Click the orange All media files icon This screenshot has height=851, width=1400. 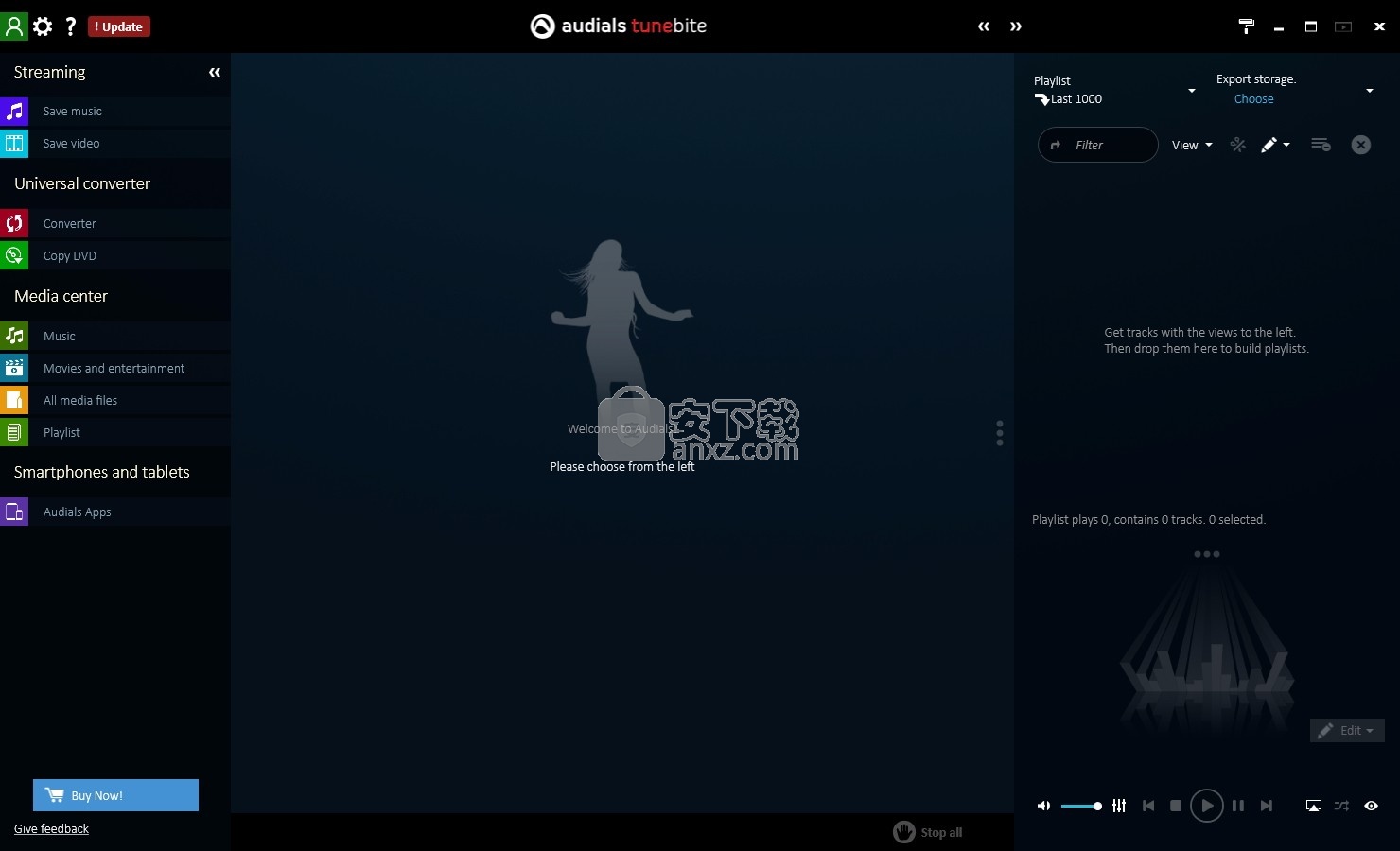pos(14,401)
